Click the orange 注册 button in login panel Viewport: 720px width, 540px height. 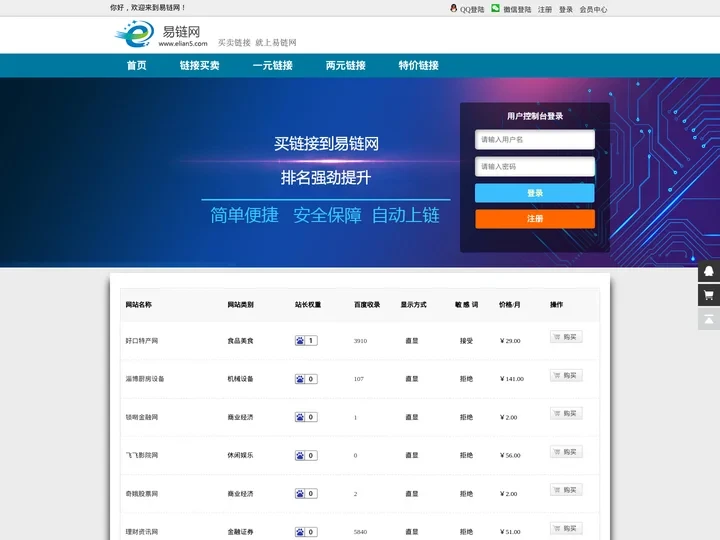pyautogui.click(x=534, y=219)
